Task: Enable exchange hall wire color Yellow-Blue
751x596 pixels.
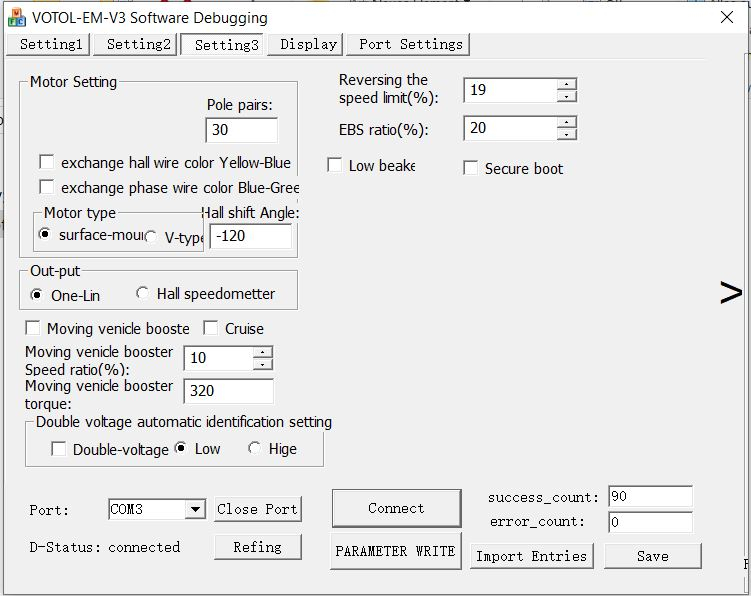Action: pos(46,162)
